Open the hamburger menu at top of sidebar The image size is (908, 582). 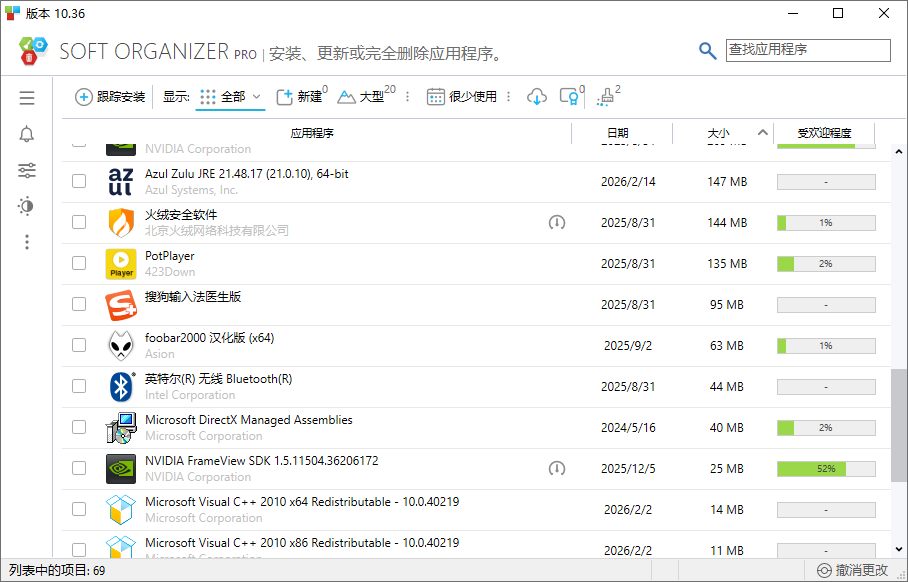26,97
